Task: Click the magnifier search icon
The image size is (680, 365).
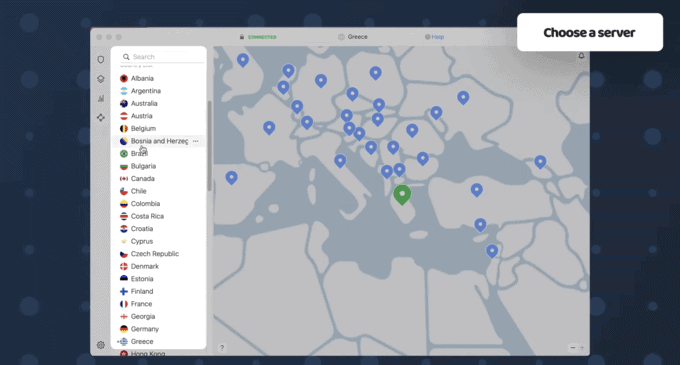Action: click(x=126, y=57)
